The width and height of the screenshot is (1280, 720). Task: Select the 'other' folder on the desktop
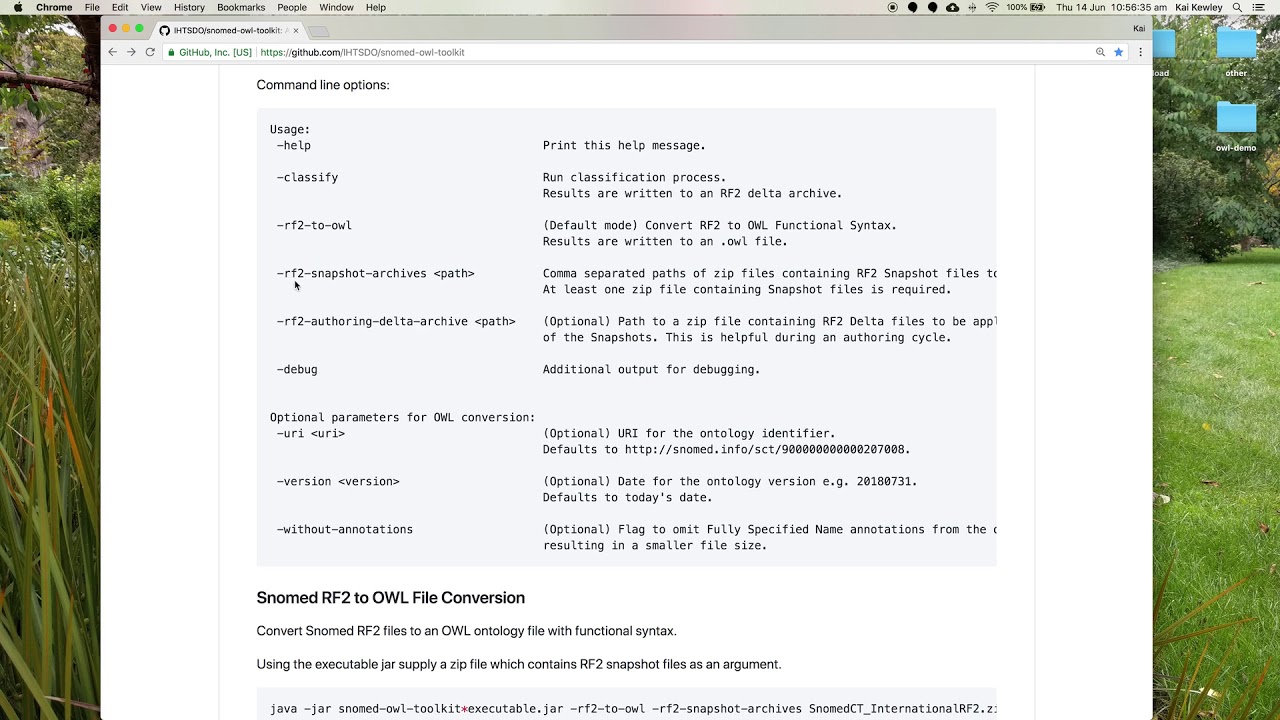pyautogui.click(x=1236, y=52)
